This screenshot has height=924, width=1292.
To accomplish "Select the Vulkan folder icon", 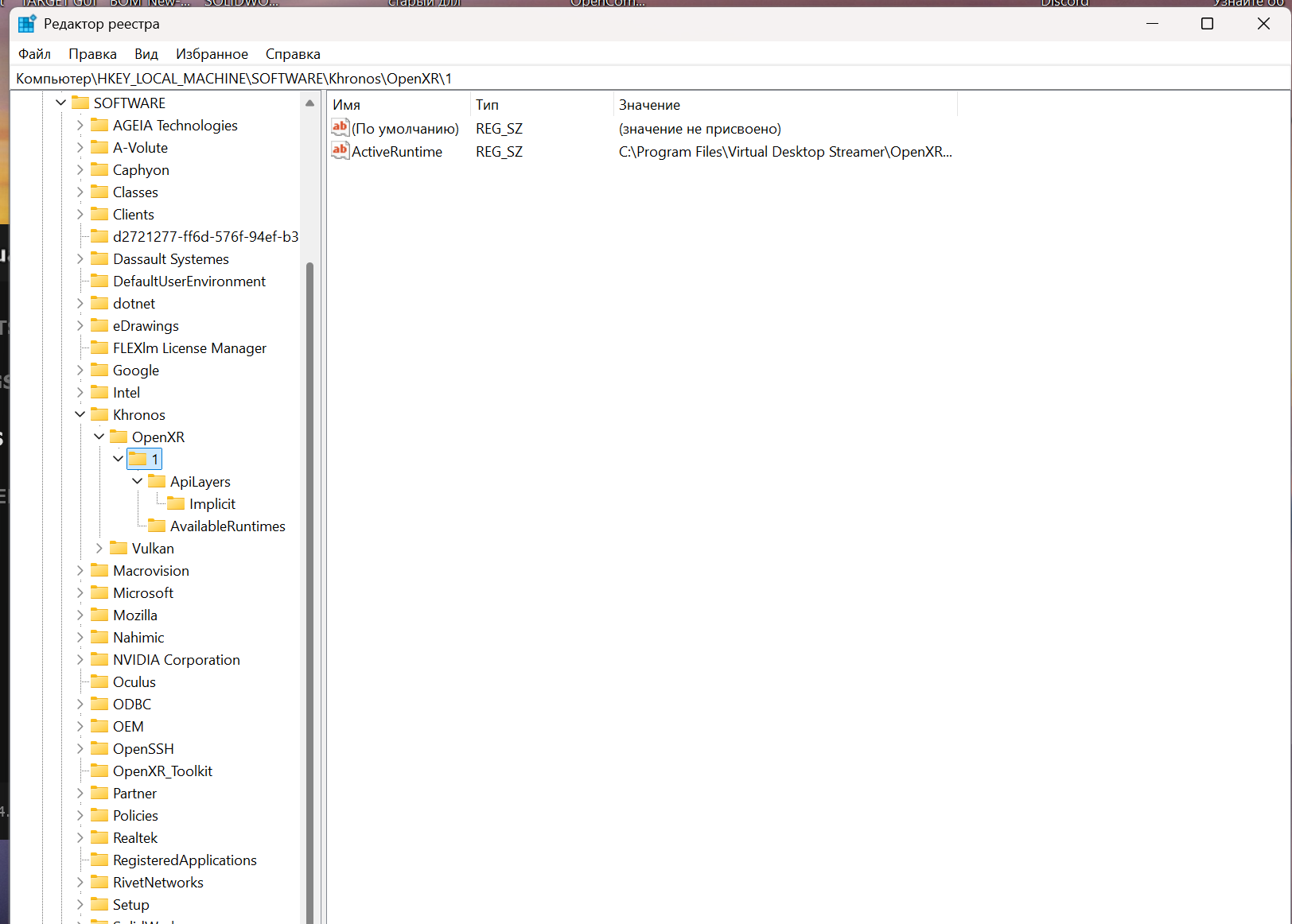I will (x=119, y=548).
